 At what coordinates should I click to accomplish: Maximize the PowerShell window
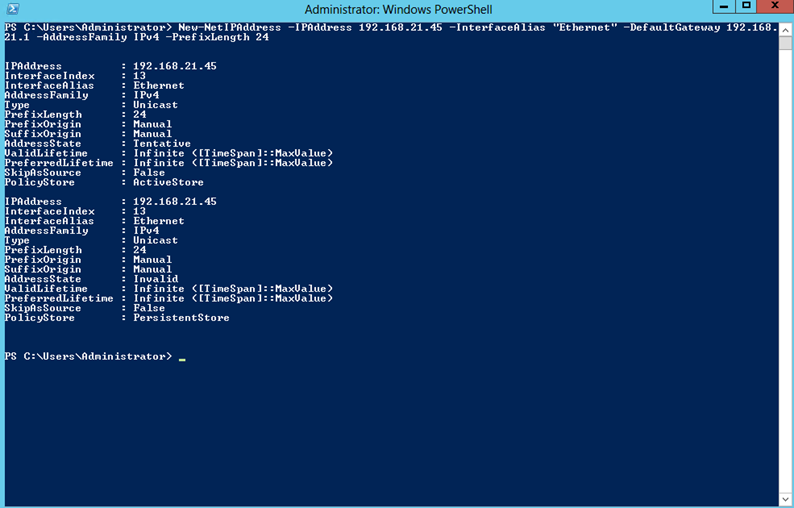click(746, 6)
